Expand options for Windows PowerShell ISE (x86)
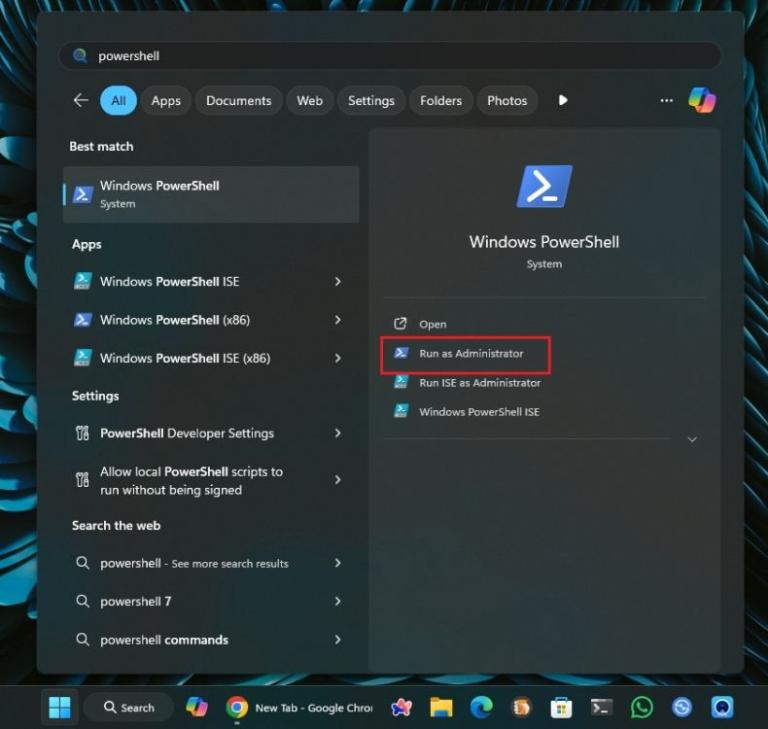768x729 pixels. 337,358
